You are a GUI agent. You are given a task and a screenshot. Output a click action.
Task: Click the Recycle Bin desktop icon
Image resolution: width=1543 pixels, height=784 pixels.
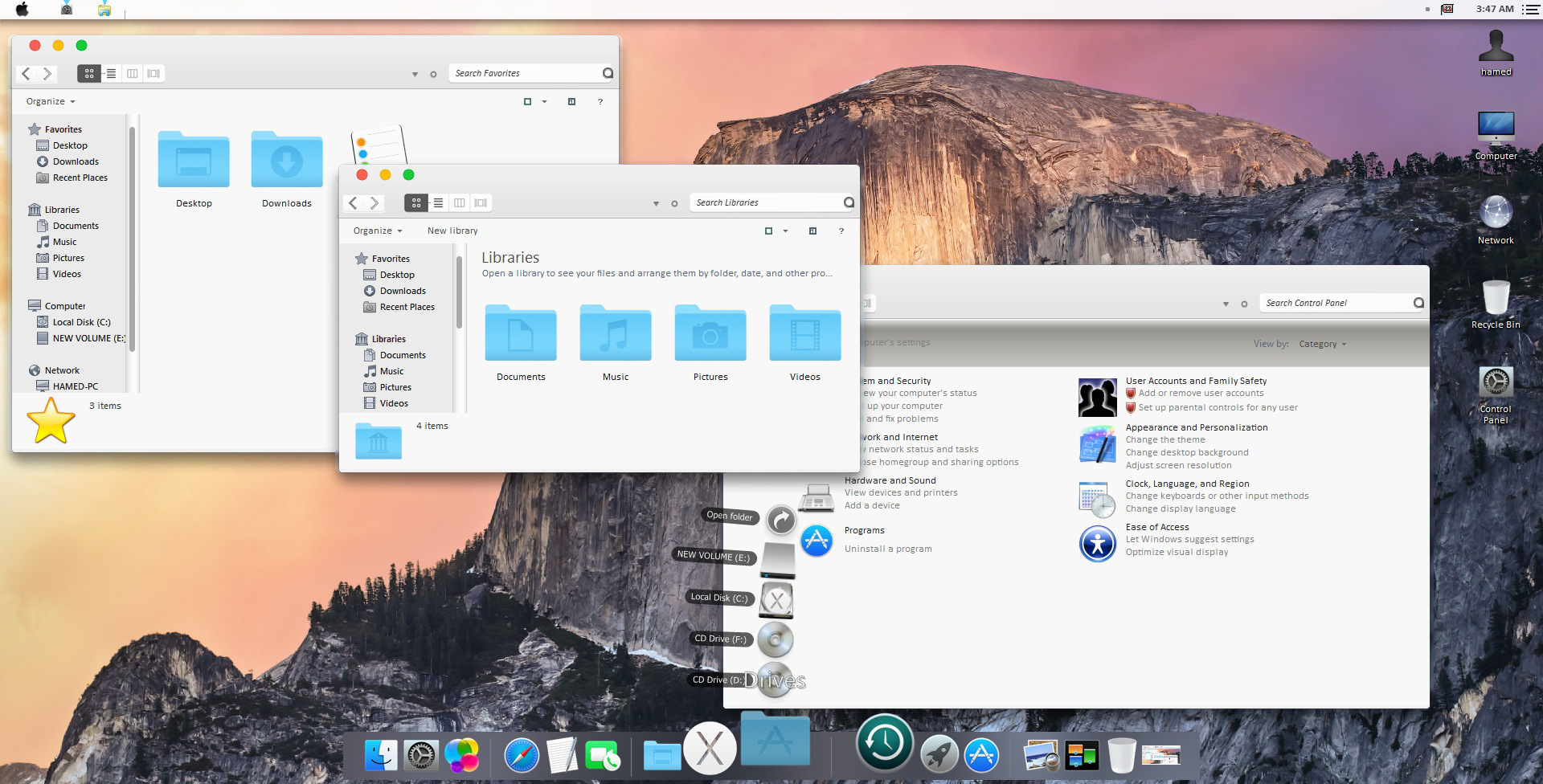pos(1496,304)
